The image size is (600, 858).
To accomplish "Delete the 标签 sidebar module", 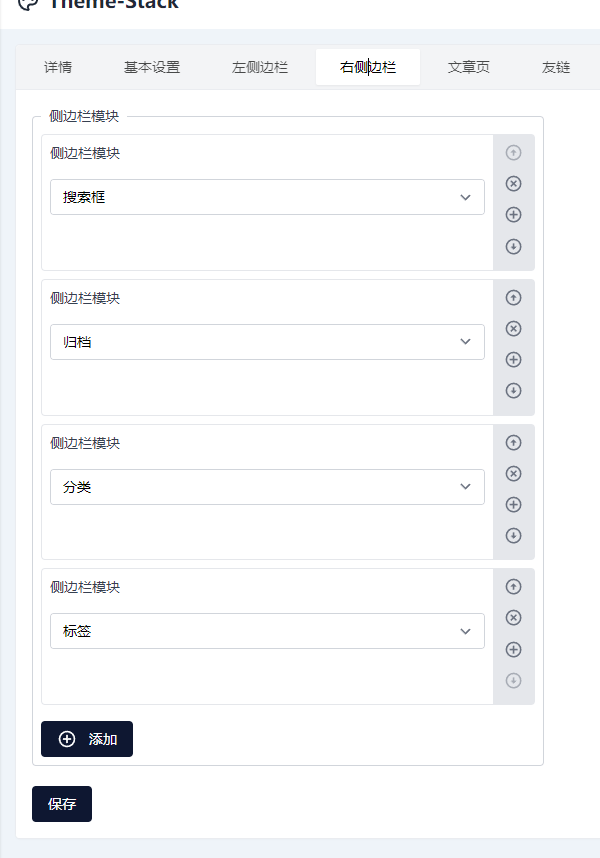I will [514, 618].
